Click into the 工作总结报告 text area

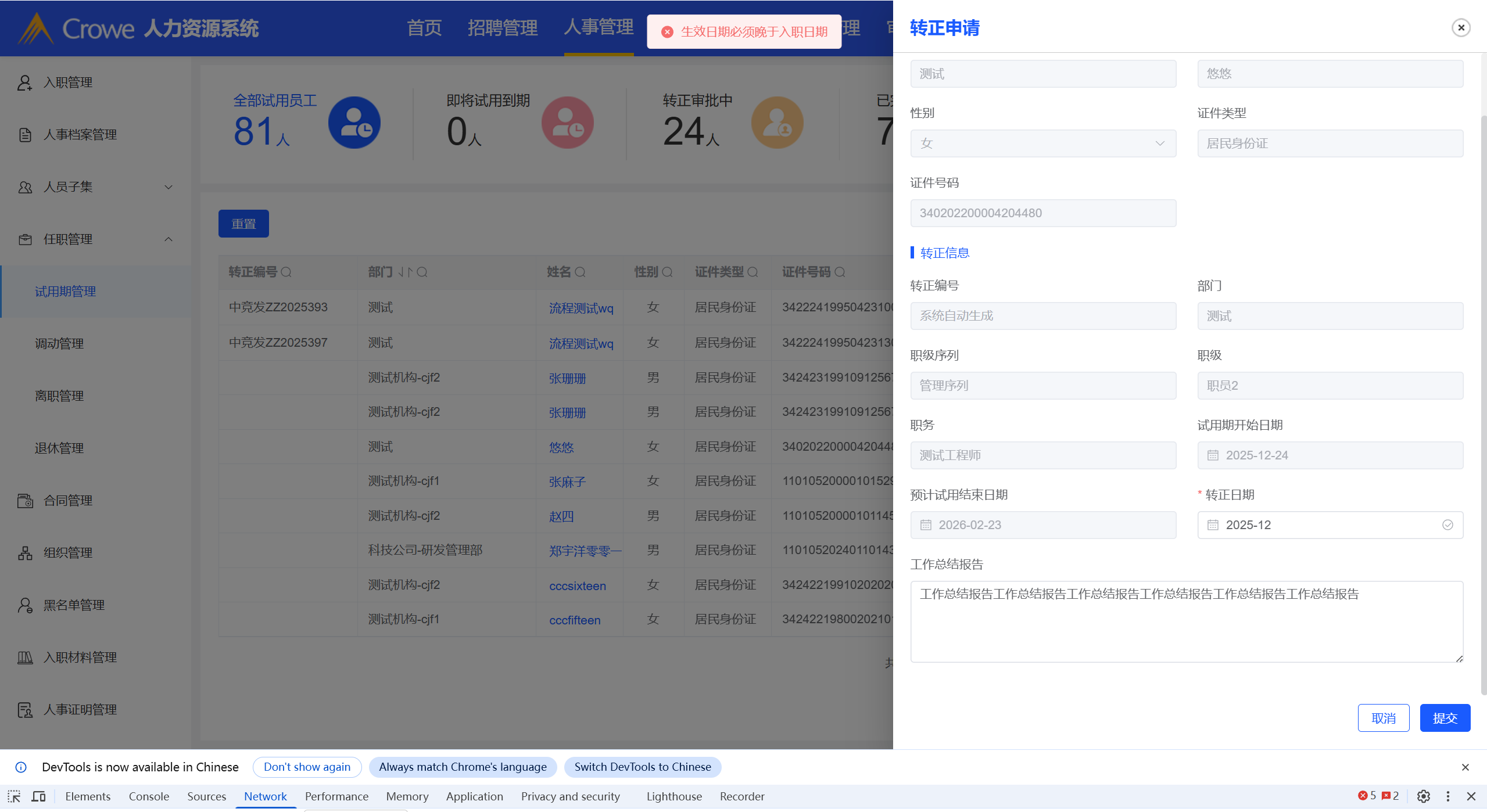click(1185, 621)
